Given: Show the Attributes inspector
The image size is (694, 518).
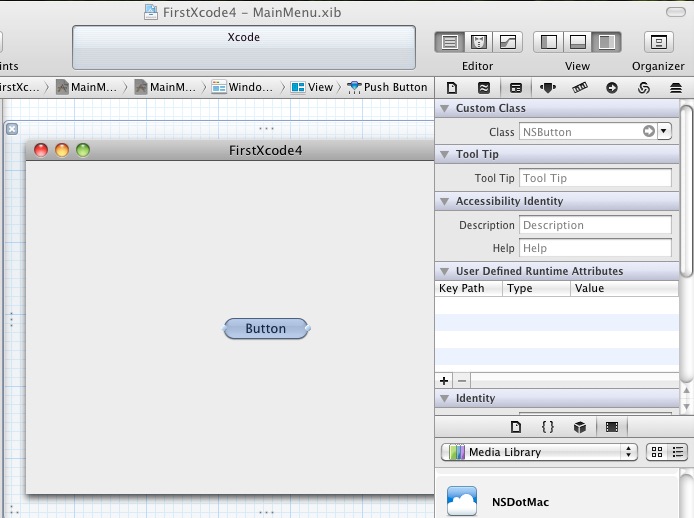Looking at the screenshot, I should tap(547, 87).
